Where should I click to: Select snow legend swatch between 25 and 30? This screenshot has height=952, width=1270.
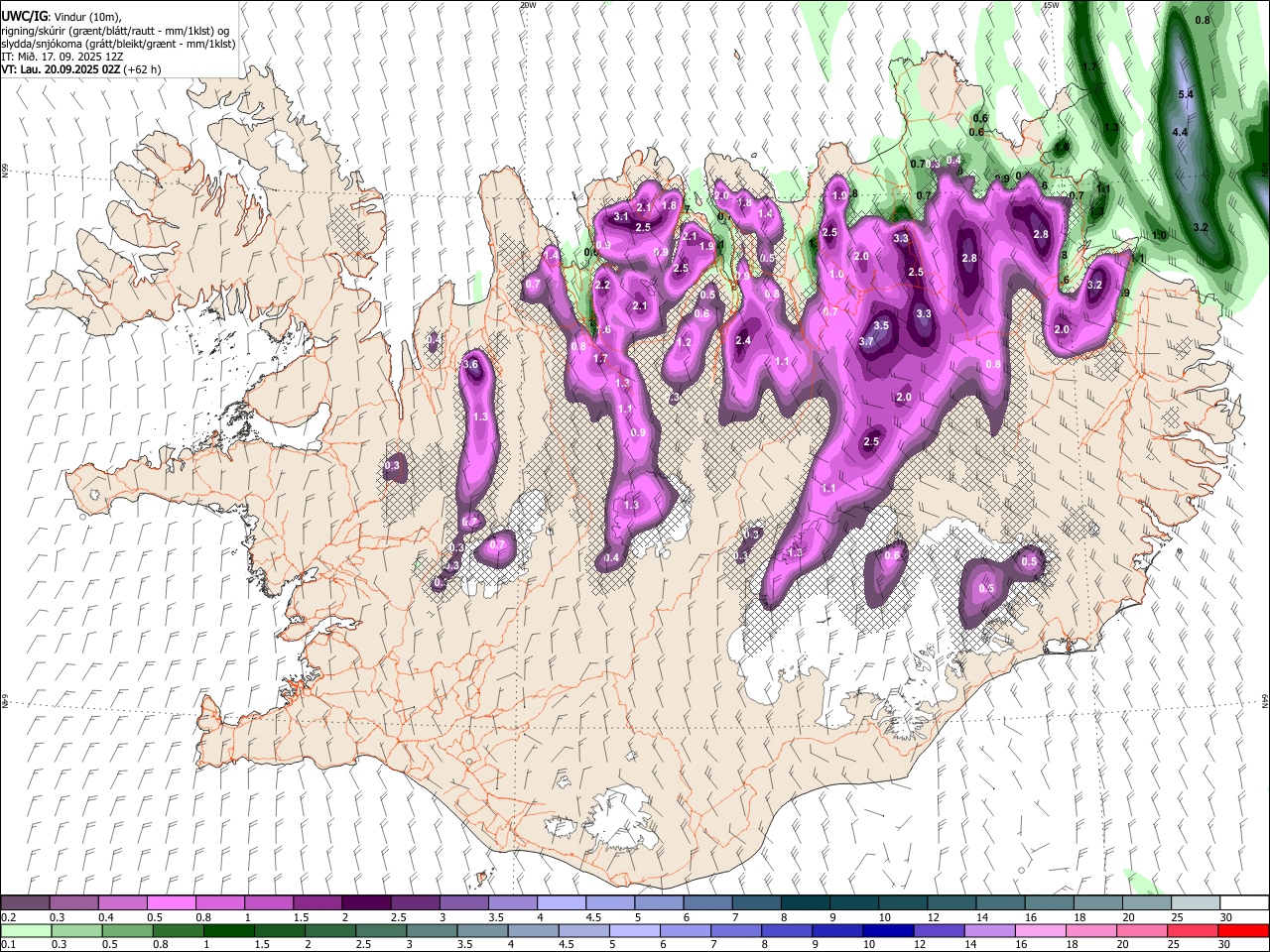click(1195, 902)
